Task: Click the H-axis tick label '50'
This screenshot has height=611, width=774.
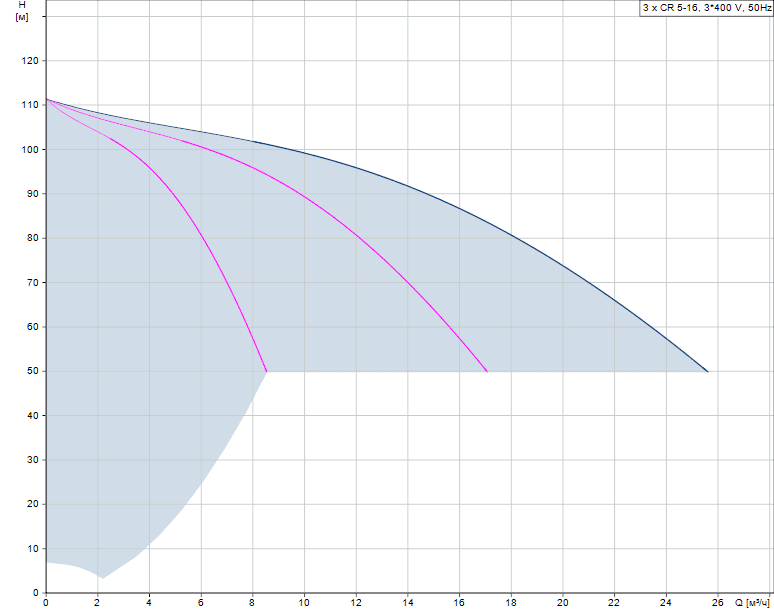Action: [33, 371]
